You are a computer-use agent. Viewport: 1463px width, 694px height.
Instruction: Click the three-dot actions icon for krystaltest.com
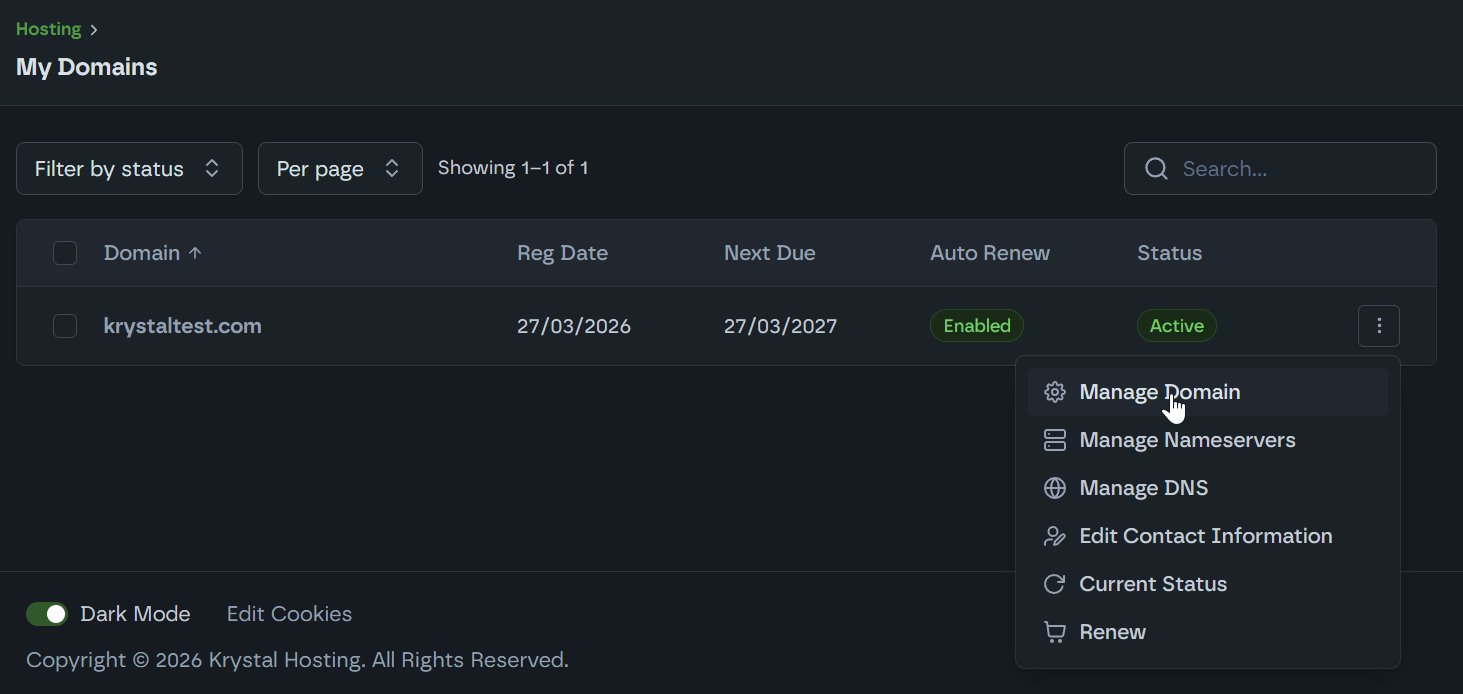click(x=1378, y=326)
